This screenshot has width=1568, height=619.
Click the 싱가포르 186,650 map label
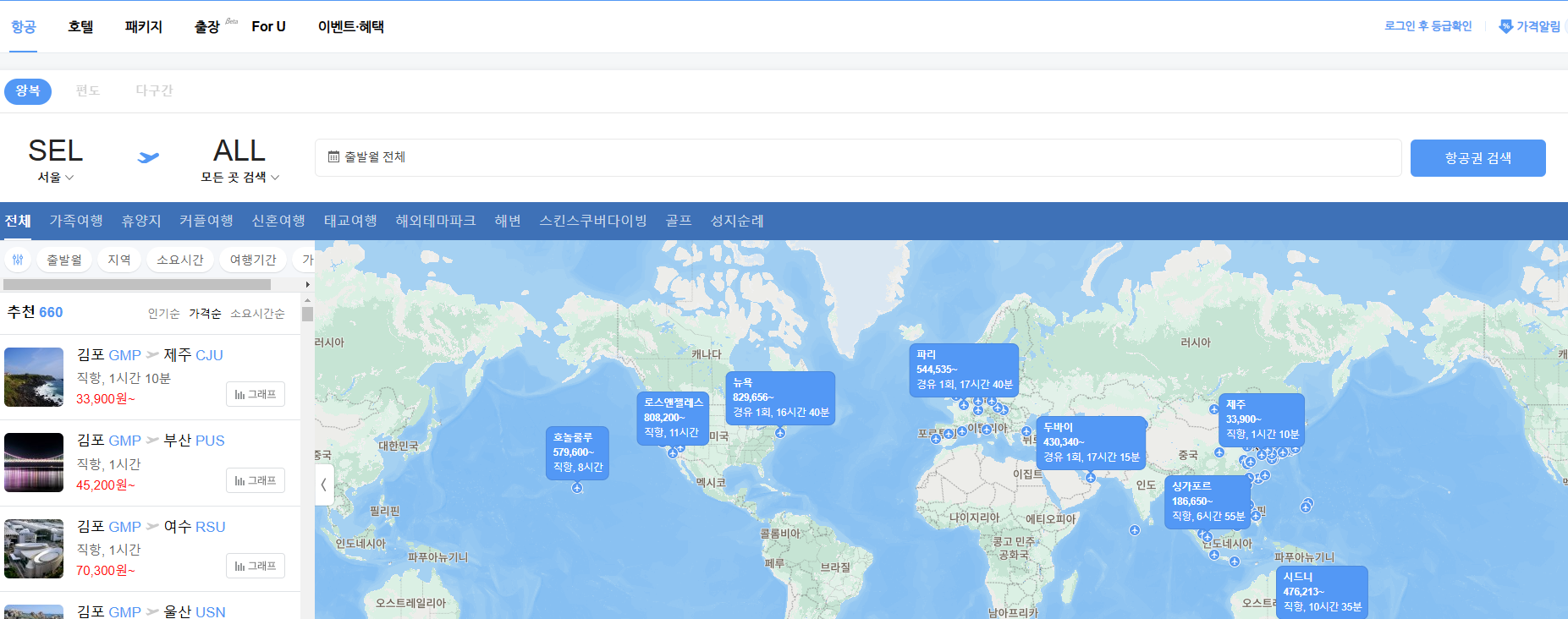1208,501
